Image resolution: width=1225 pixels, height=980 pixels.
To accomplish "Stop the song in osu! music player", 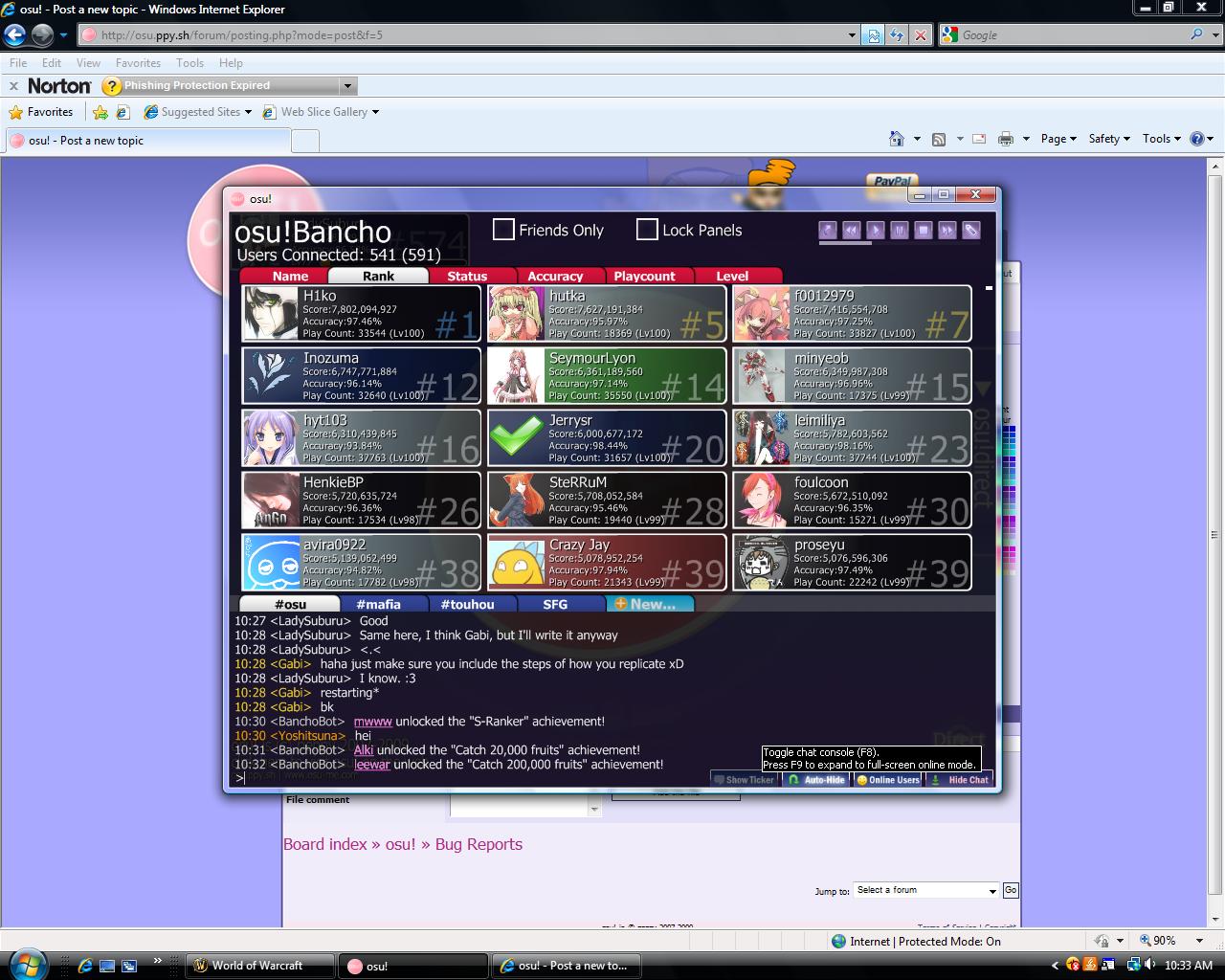I will [923, 230].
